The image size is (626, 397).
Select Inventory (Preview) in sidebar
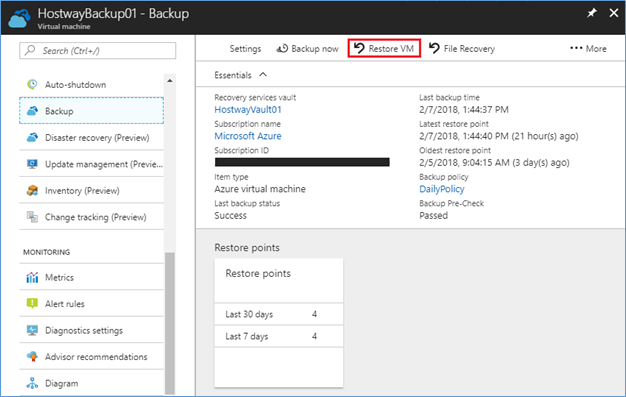point(91,191)
